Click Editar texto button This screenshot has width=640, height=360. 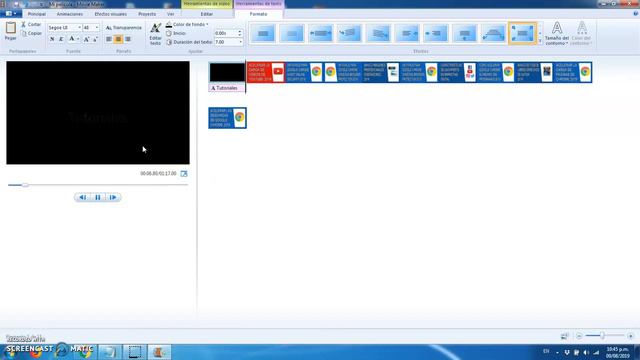[156, 33]
